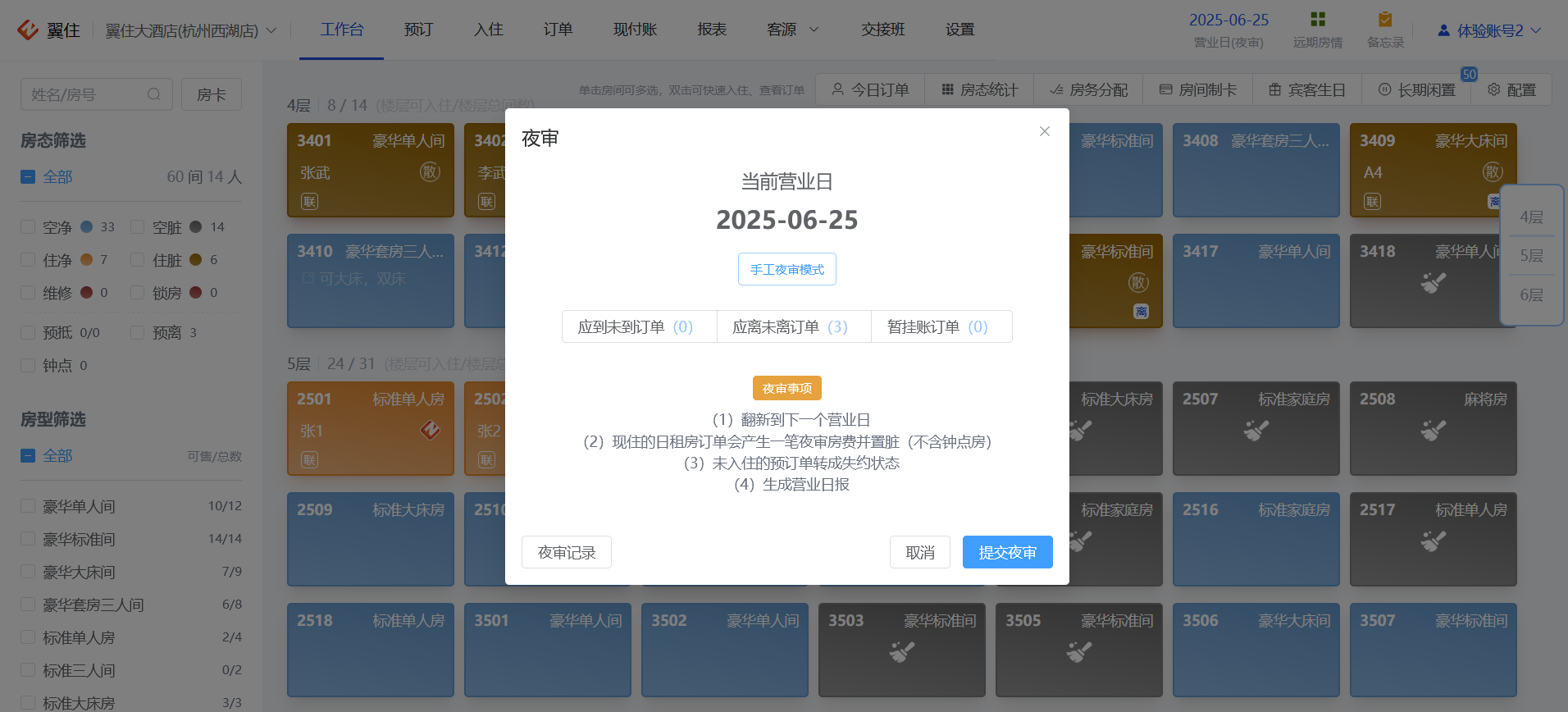Toggle the 预离 checkbox
The height and width of the screenshot is (712, 1568).
pyautogui.click(x=138, y=332)
